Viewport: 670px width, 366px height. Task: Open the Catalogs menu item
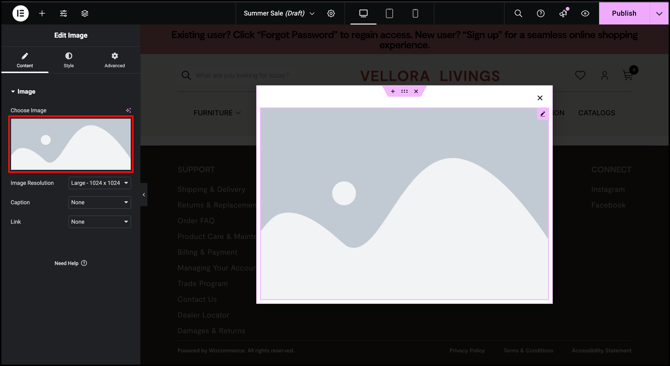pos(597,113)
